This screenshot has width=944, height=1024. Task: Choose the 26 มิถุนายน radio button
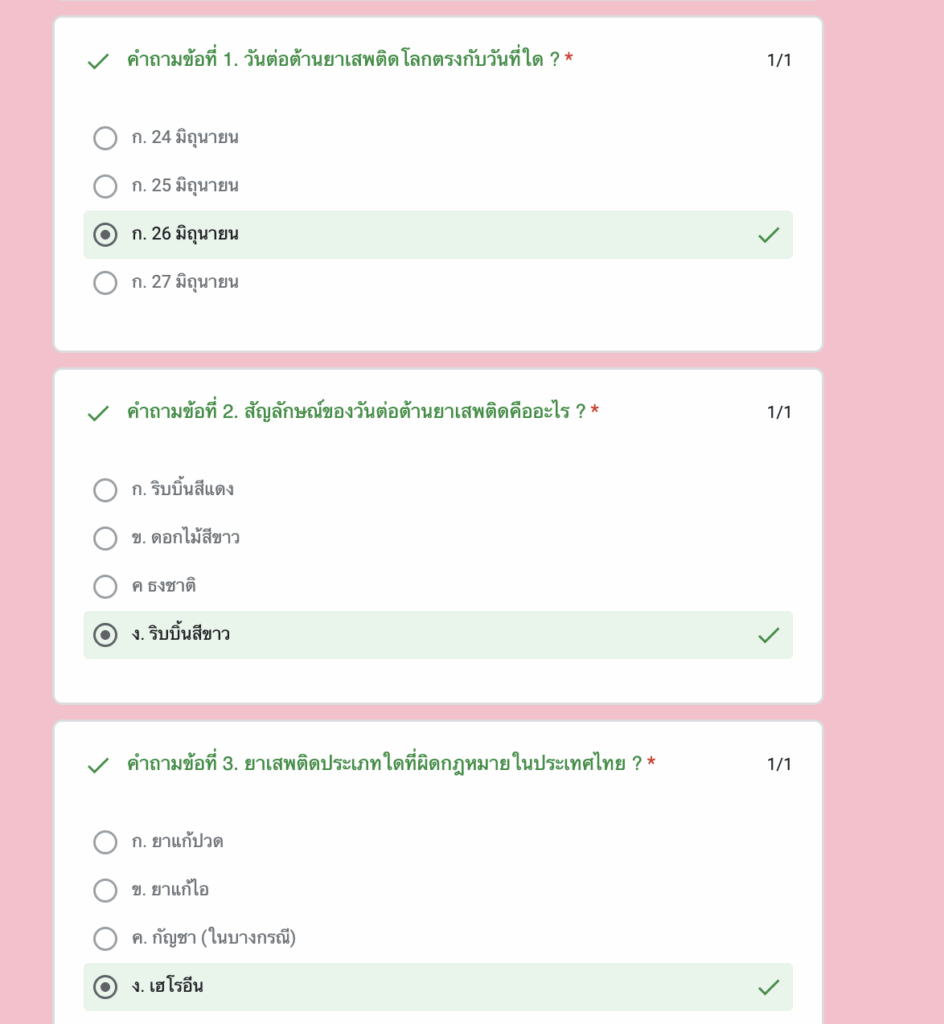(x=105, y=235)
